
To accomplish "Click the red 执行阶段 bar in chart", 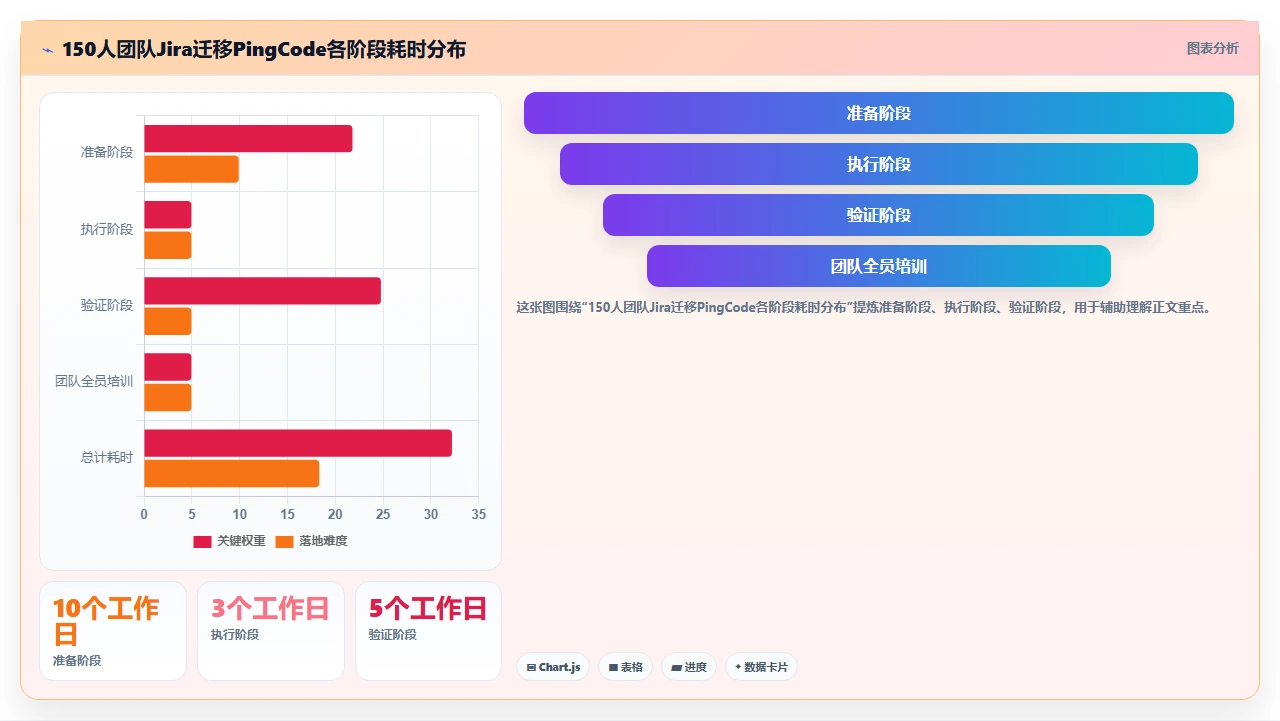I will pos(167,215).
